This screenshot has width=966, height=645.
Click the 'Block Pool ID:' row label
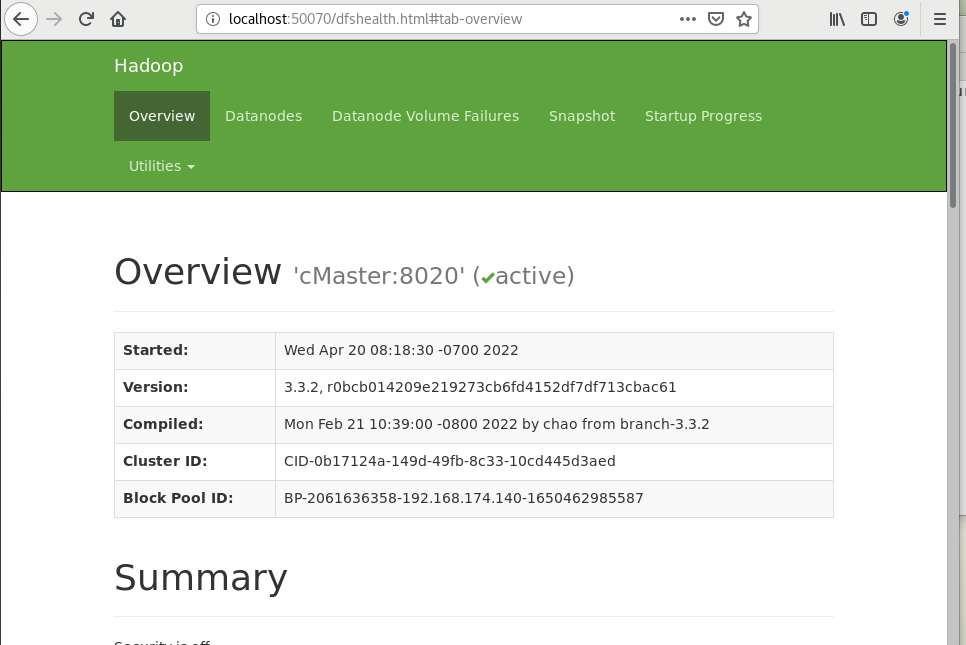[178, 498]
